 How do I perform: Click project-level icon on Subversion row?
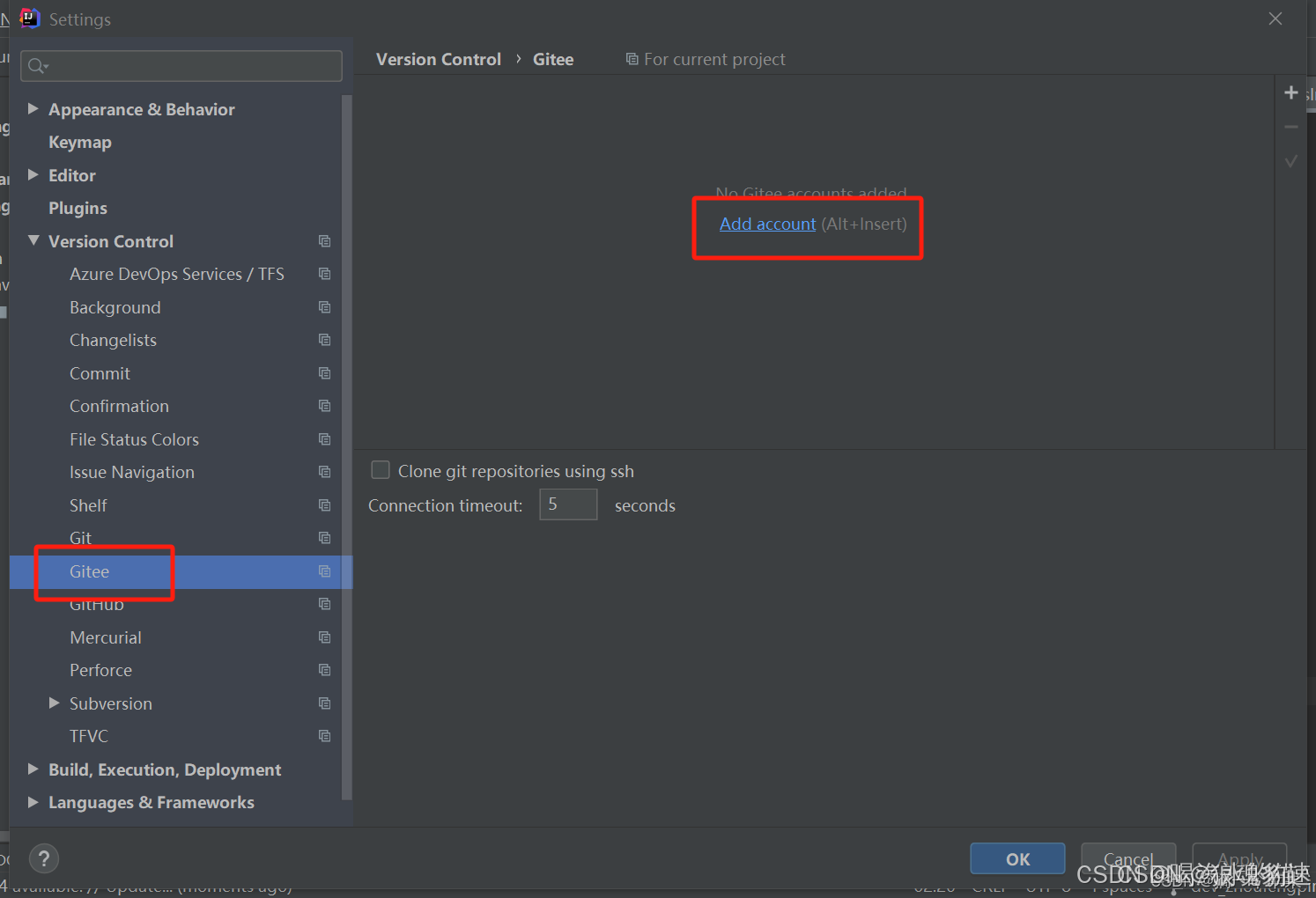[x=324, y=703]
